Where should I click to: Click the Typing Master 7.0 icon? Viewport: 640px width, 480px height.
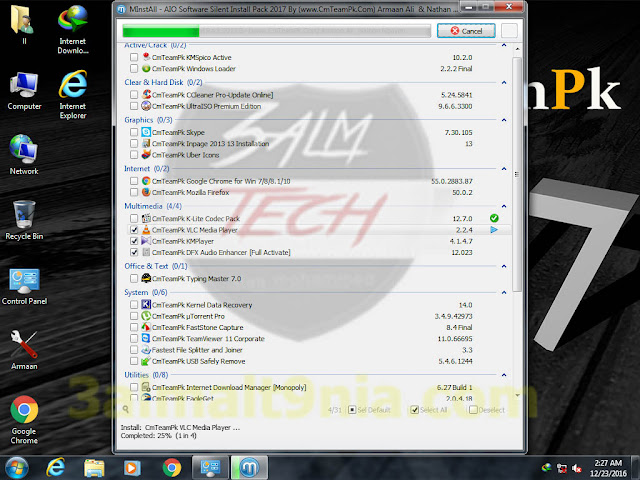coord(146,278)
